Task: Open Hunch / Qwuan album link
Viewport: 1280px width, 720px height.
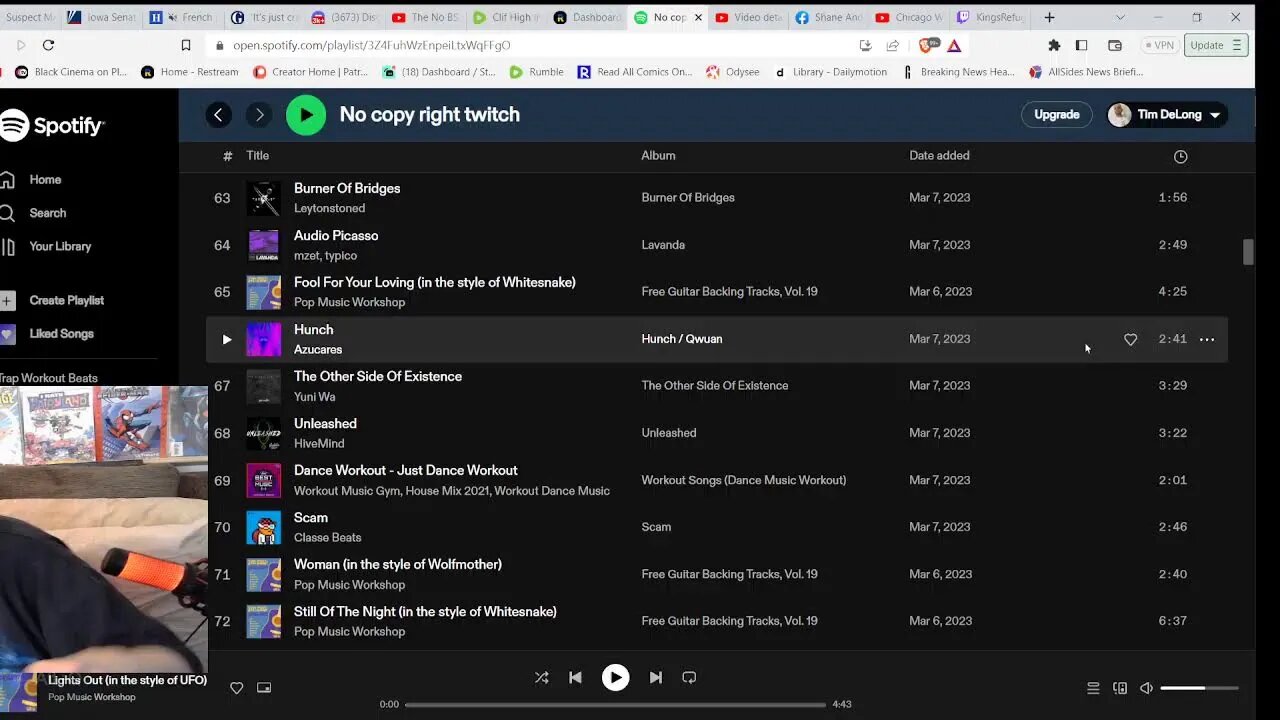Action: [682, 339]
